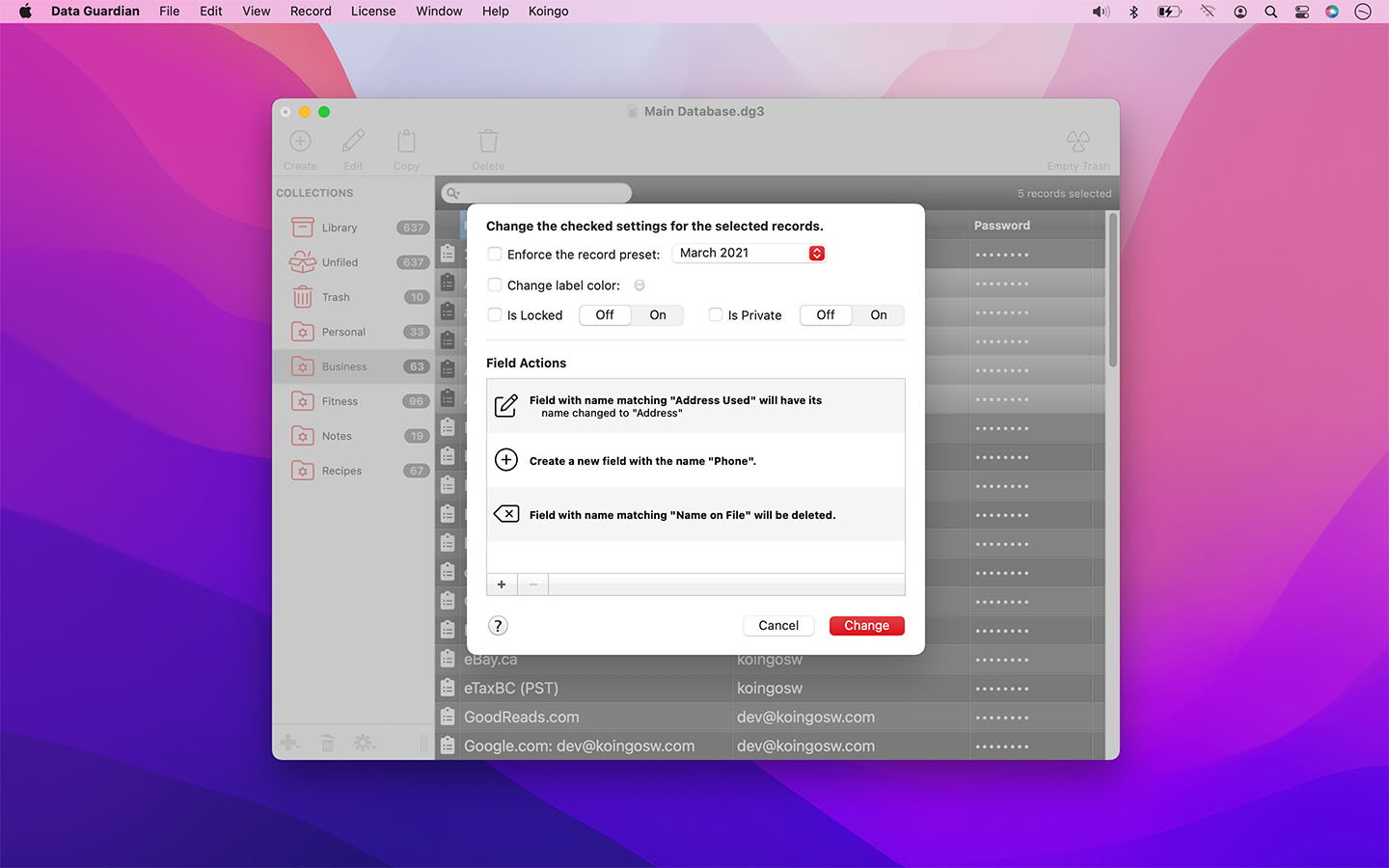The width and height of the screenshot is (1389, 868).
Task: Click the minus button to remove field action
Action: 533,584
